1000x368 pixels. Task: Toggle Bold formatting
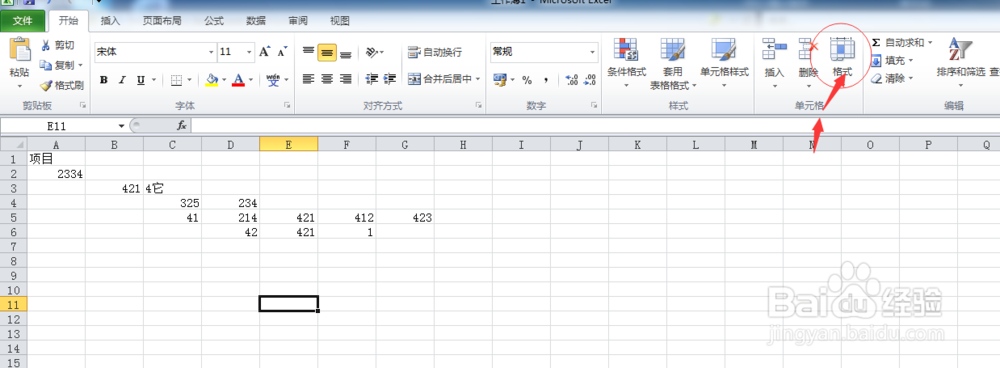click(x=104, y=80)
